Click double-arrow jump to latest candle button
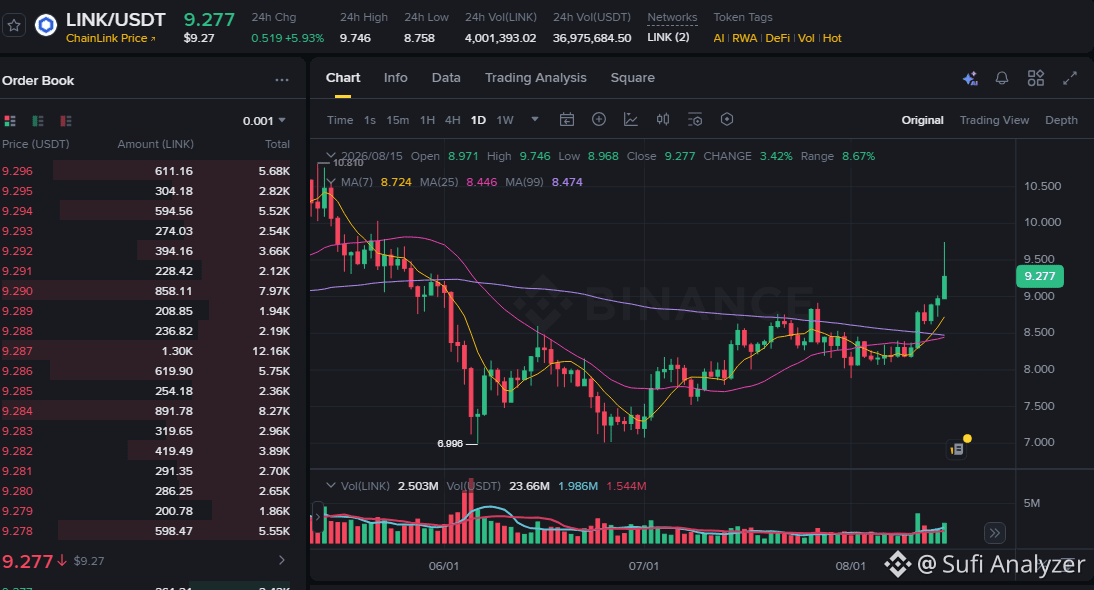 pos(994,534)
